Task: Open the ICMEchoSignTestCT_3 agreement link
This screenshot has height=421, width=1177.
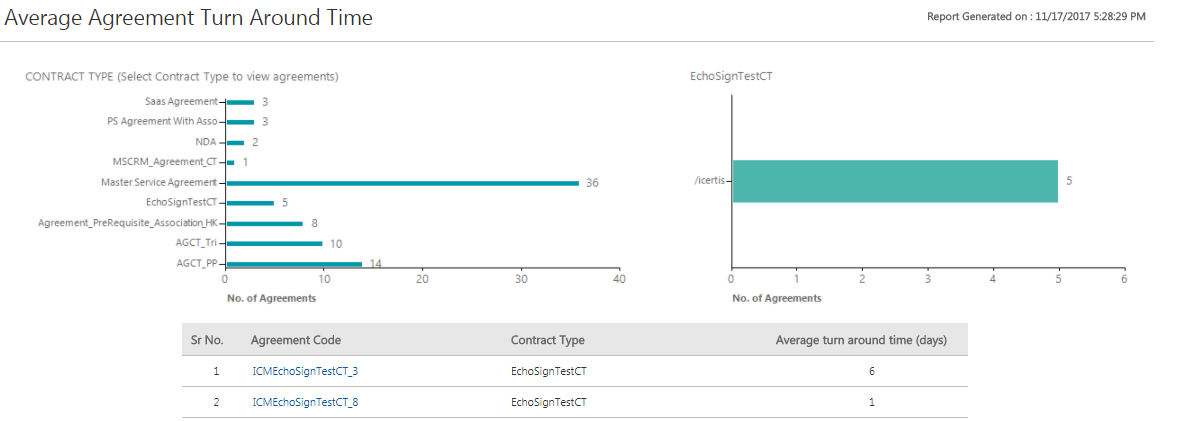Action: point(305,371)
